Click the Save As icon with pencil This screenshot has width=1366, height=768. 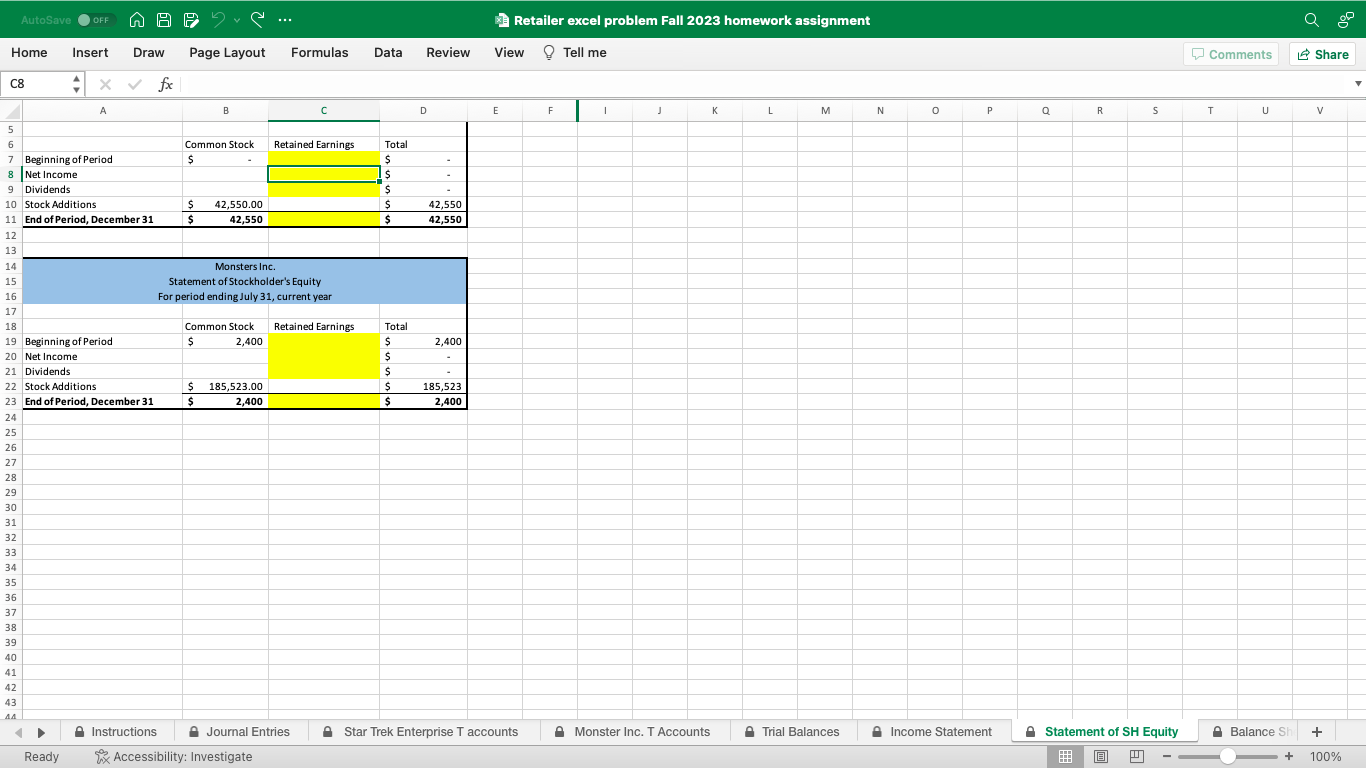point(191,20)
